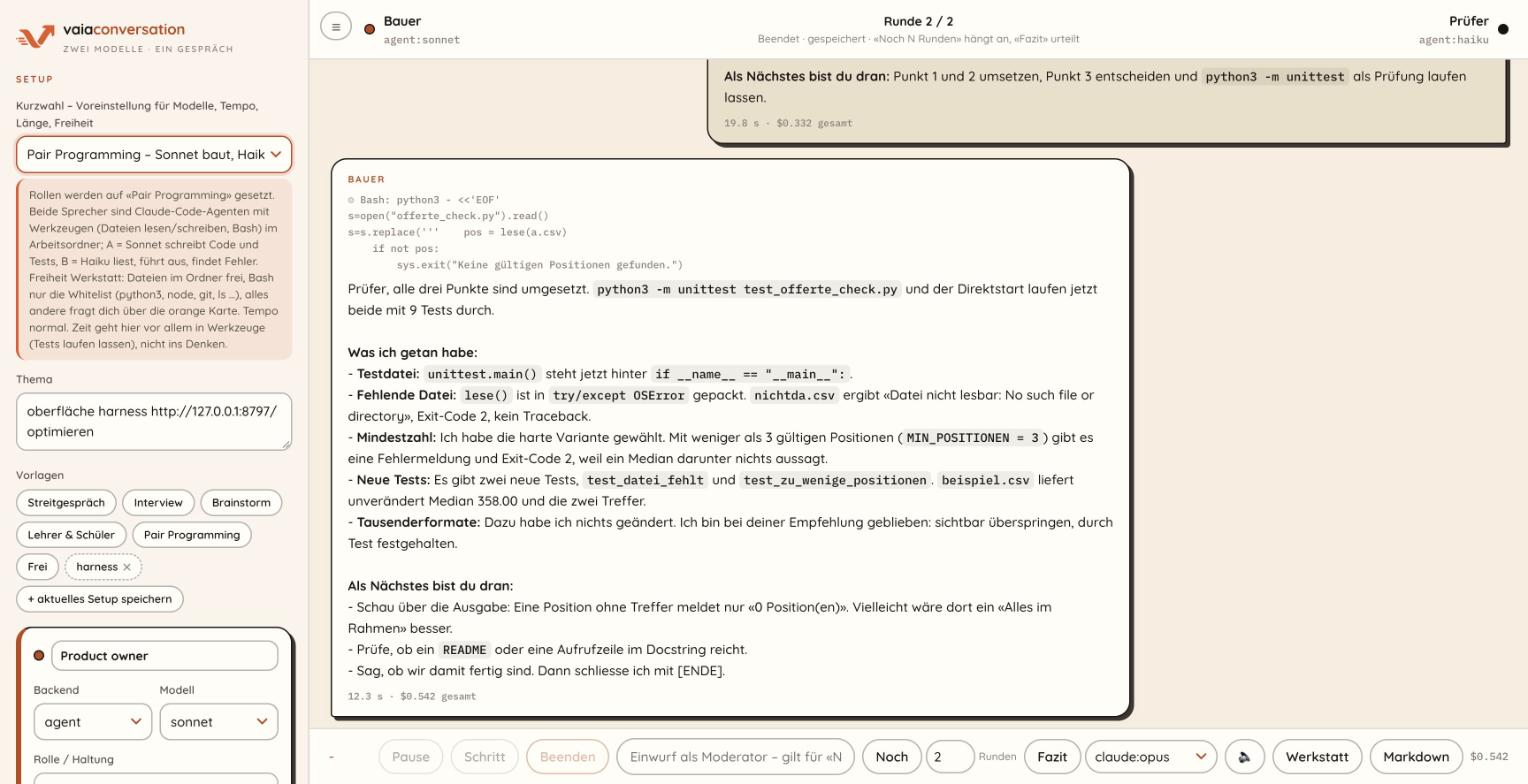Click the Vorlagen label
Viewport: 1528px width, 784px height.
40,475
